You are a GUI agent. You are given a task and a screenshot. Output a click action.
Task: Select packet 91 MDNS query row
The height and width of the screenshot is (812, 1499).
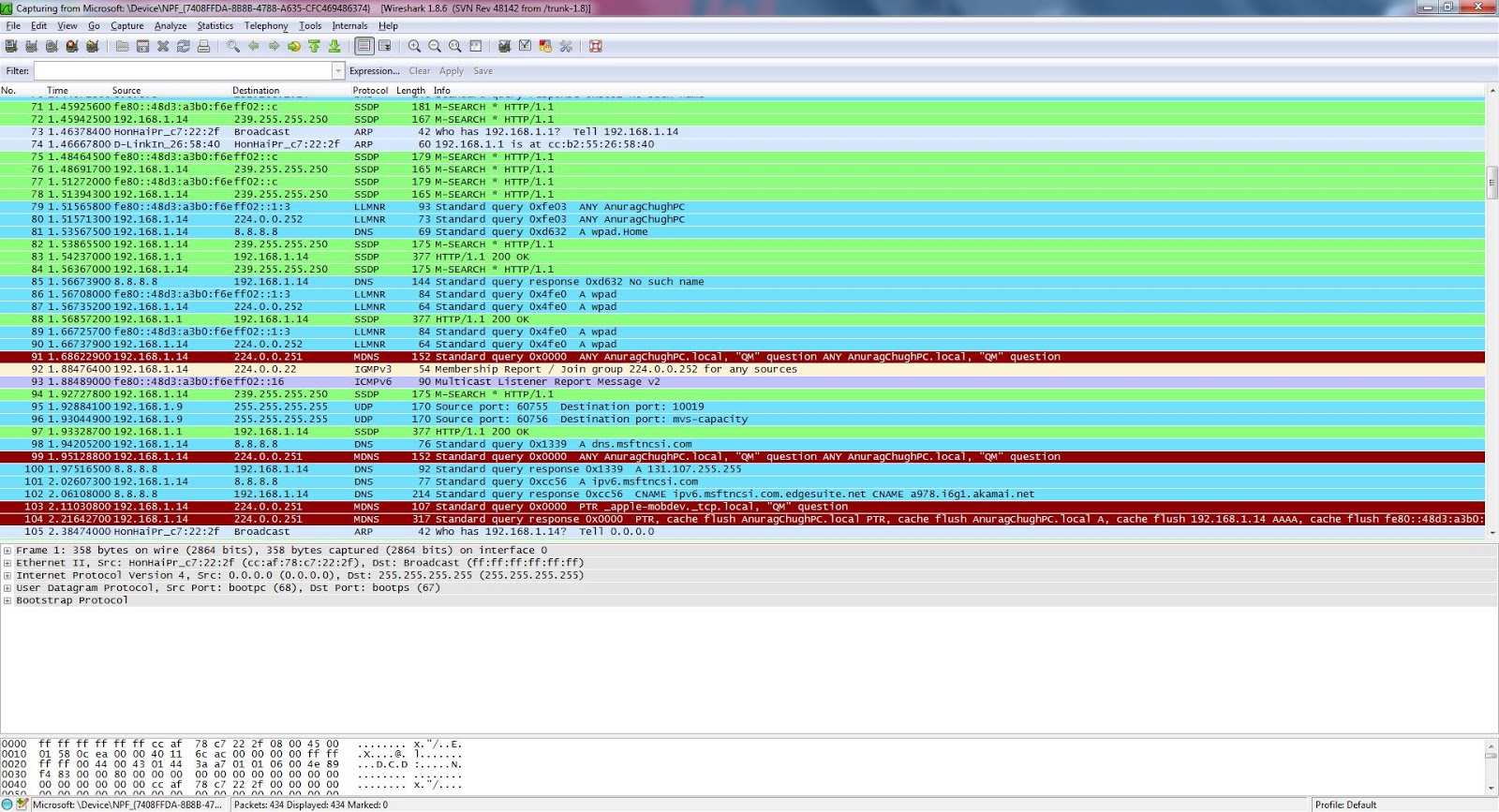pos(743,357)
